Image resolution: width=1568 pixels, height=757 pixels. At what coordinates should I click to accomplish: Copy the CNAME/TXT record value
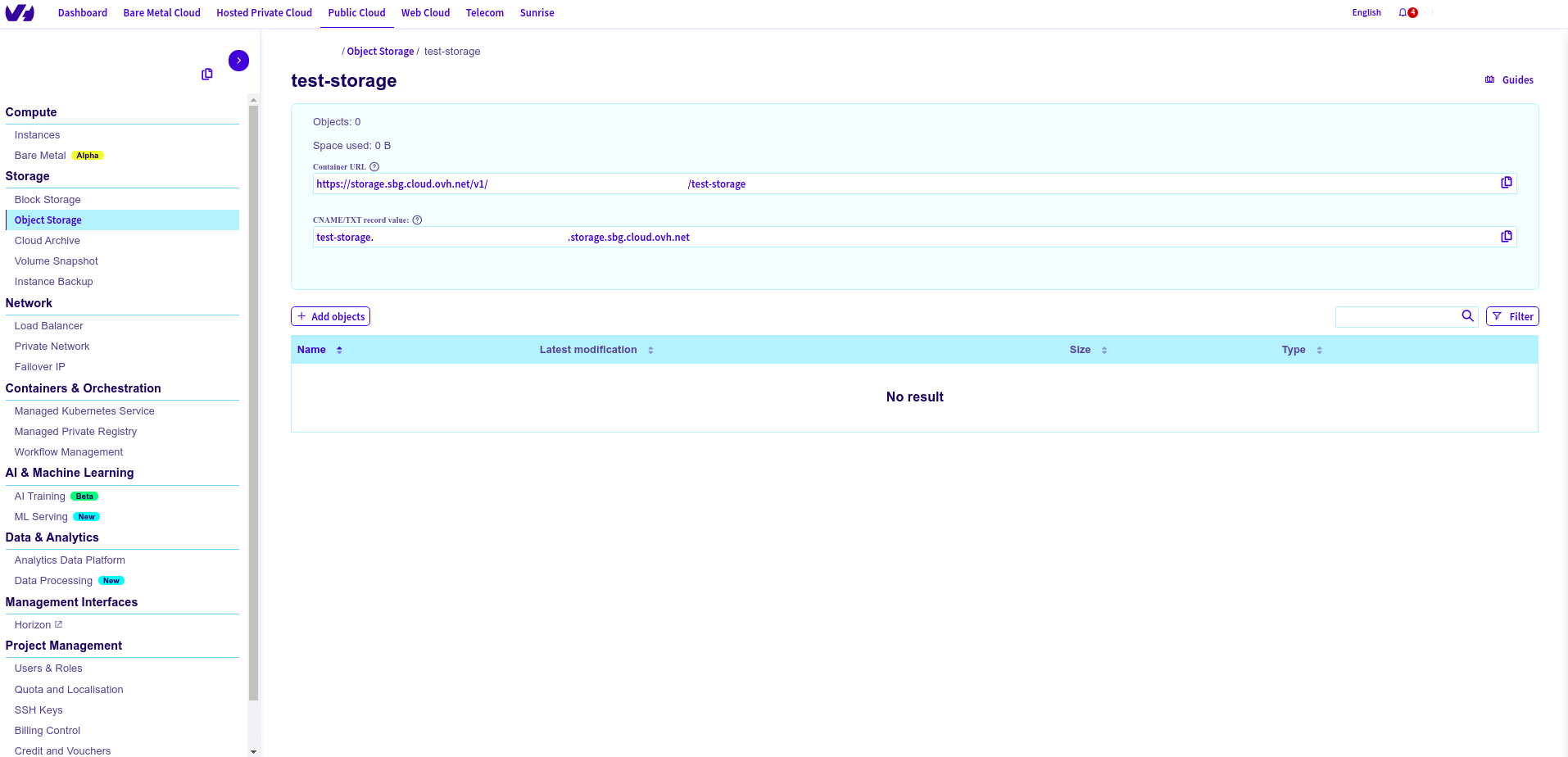tap(1506, 237)
